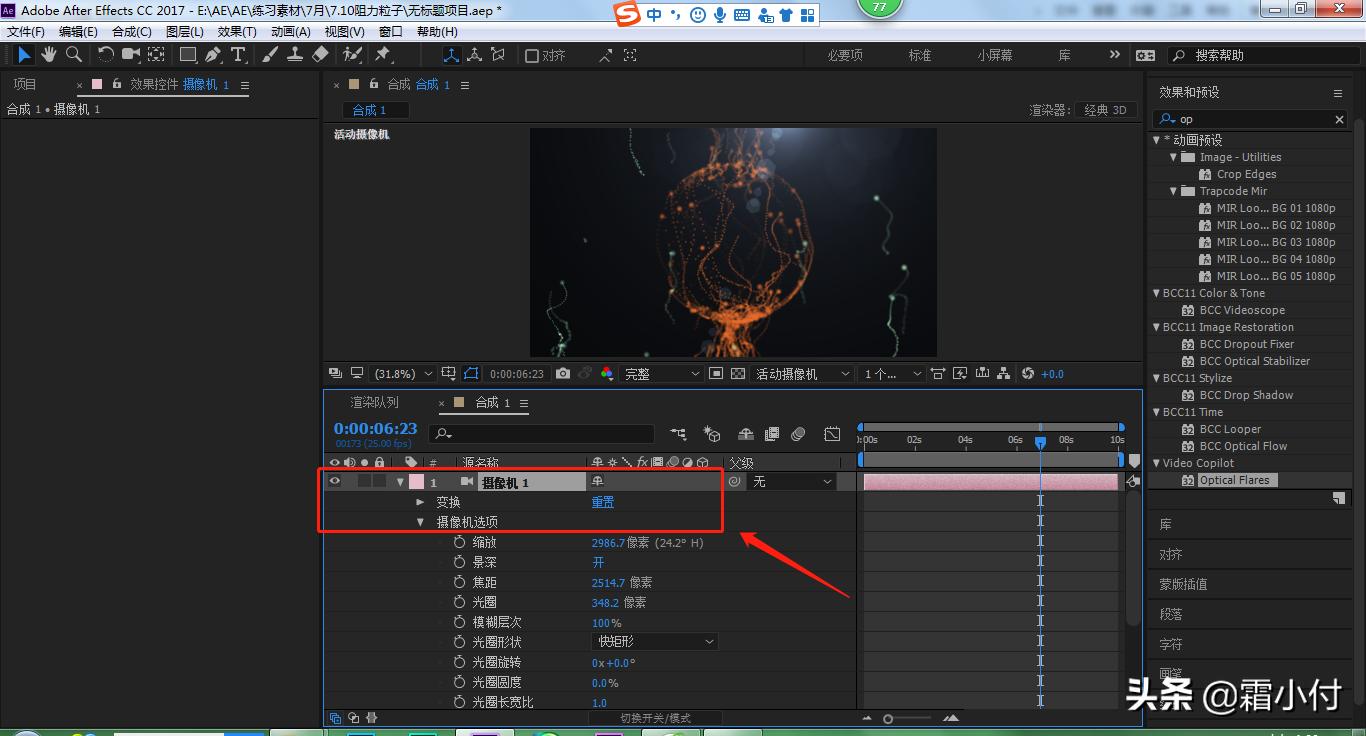Open the 合成(C) menu
This screenshot has width=1366, height=736.
click(132, 32)
